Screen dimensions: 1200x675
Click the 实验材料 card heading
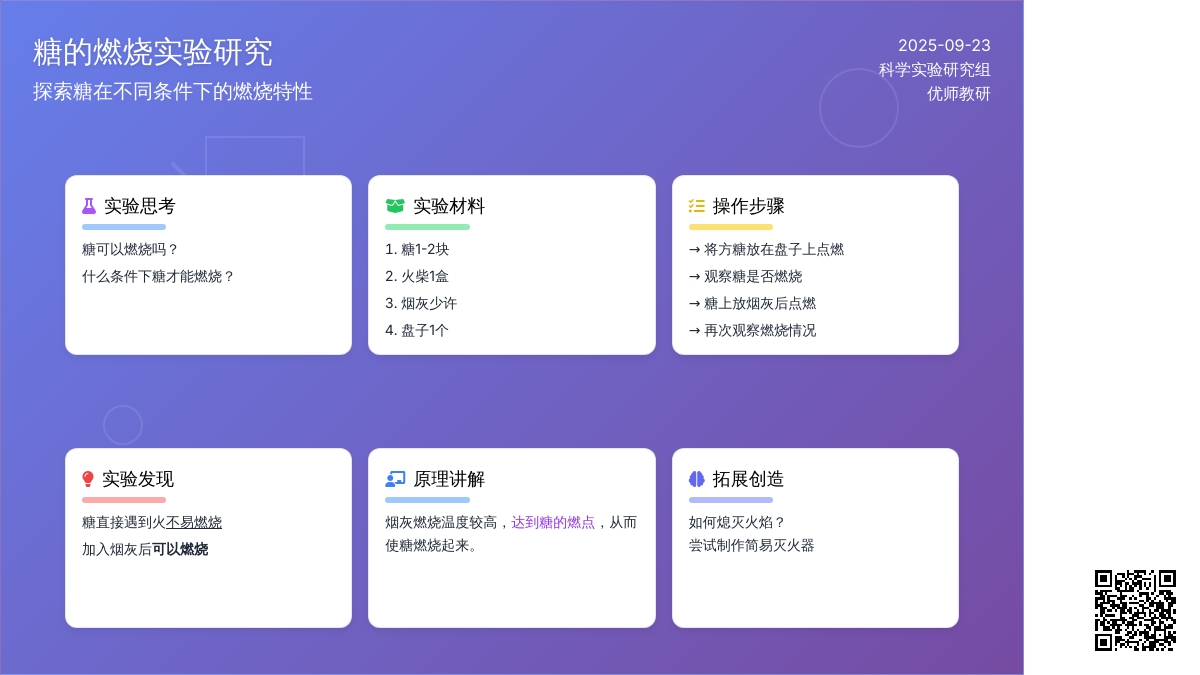(x=449, y=206)
